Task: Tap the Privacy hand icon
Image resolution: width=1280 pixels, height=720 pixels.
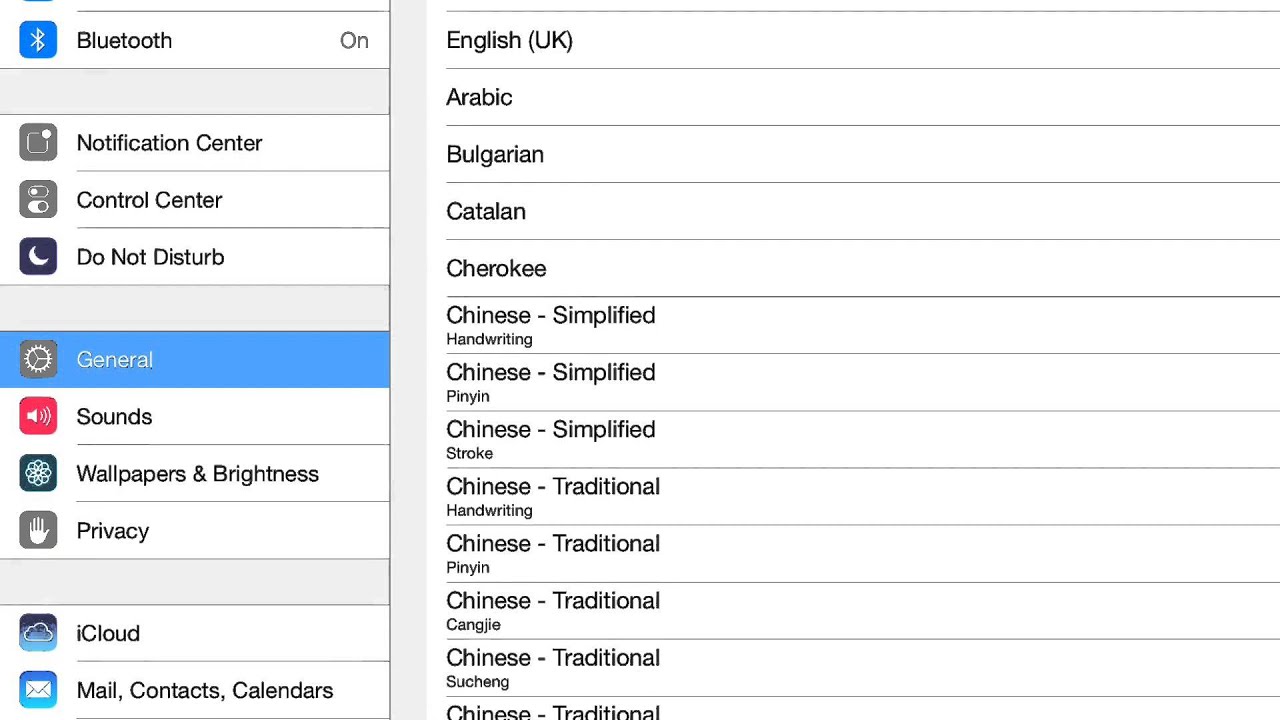Action: [38, 530]
